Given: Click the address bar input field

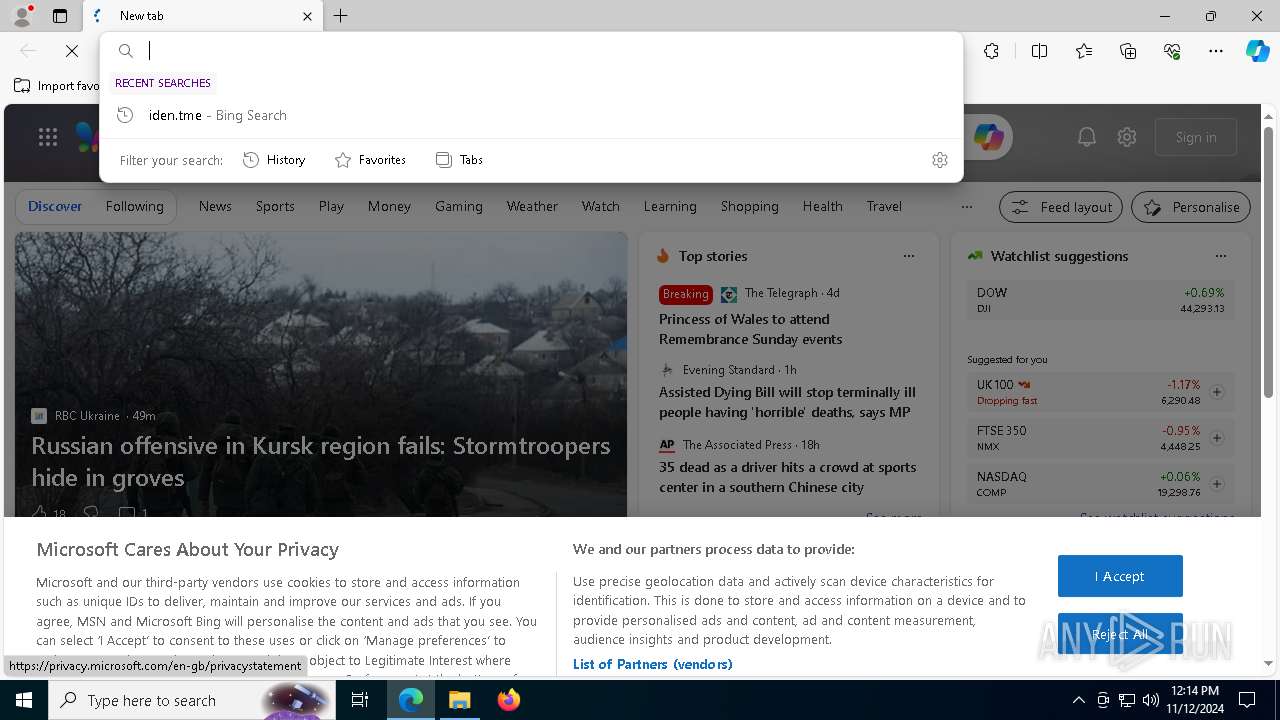Looking at the screenshot, I should pyautogui.click(x=550, y=51).
